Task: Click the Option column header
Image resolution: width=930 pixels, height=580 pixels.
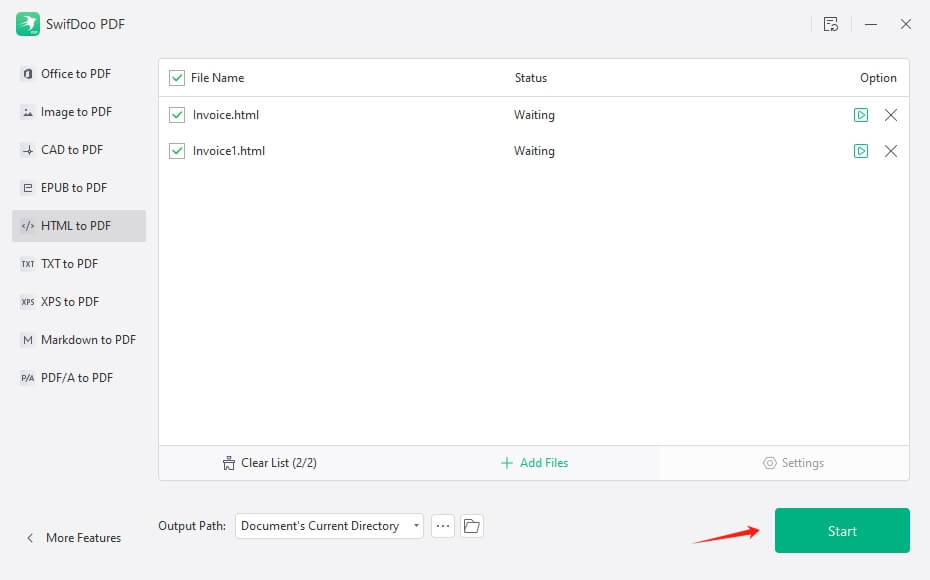Action: pyautogui.click(x=878, y=78)
